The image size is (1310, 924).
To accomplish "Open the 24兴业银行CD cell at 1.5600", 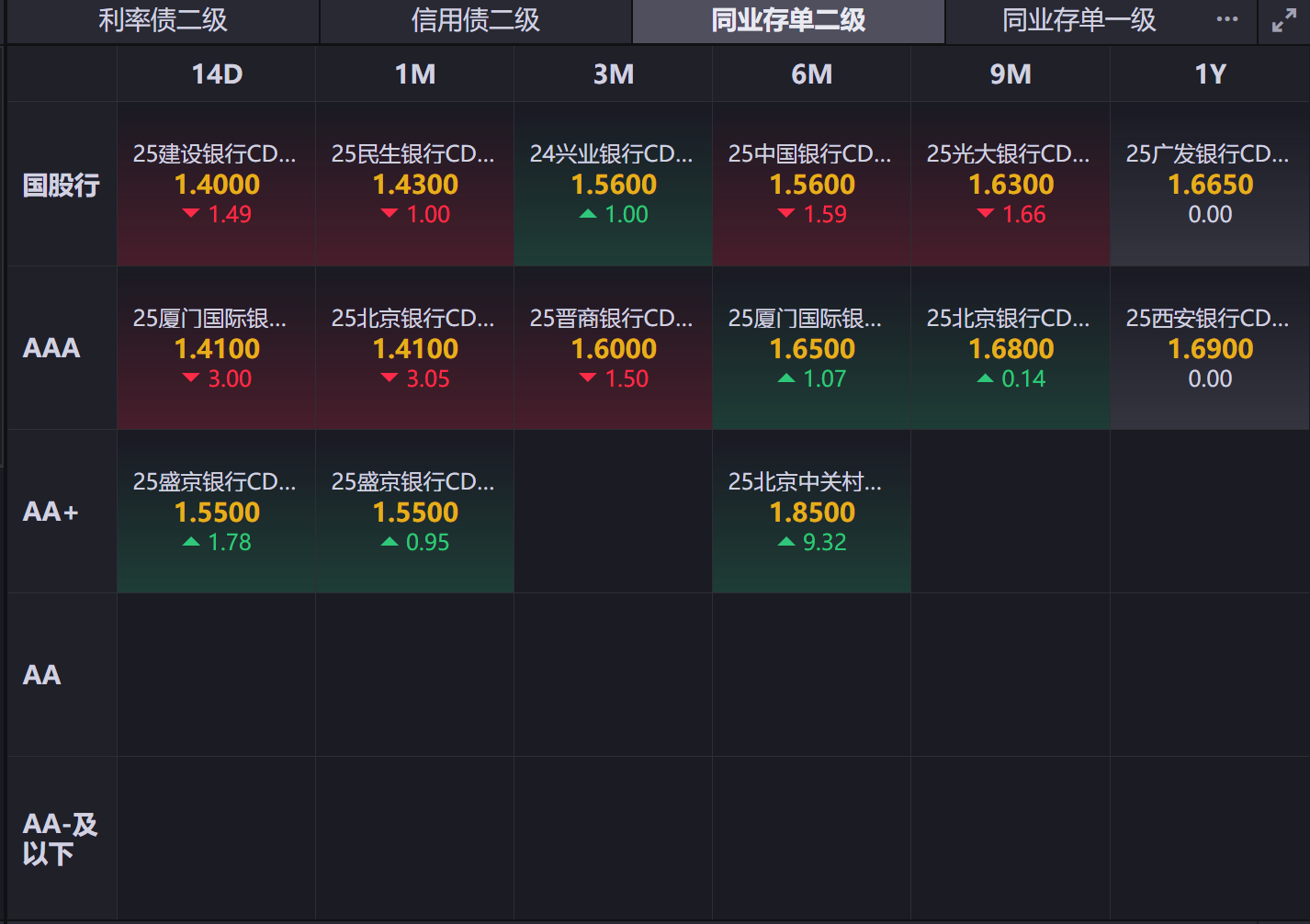I will [614, 185].
